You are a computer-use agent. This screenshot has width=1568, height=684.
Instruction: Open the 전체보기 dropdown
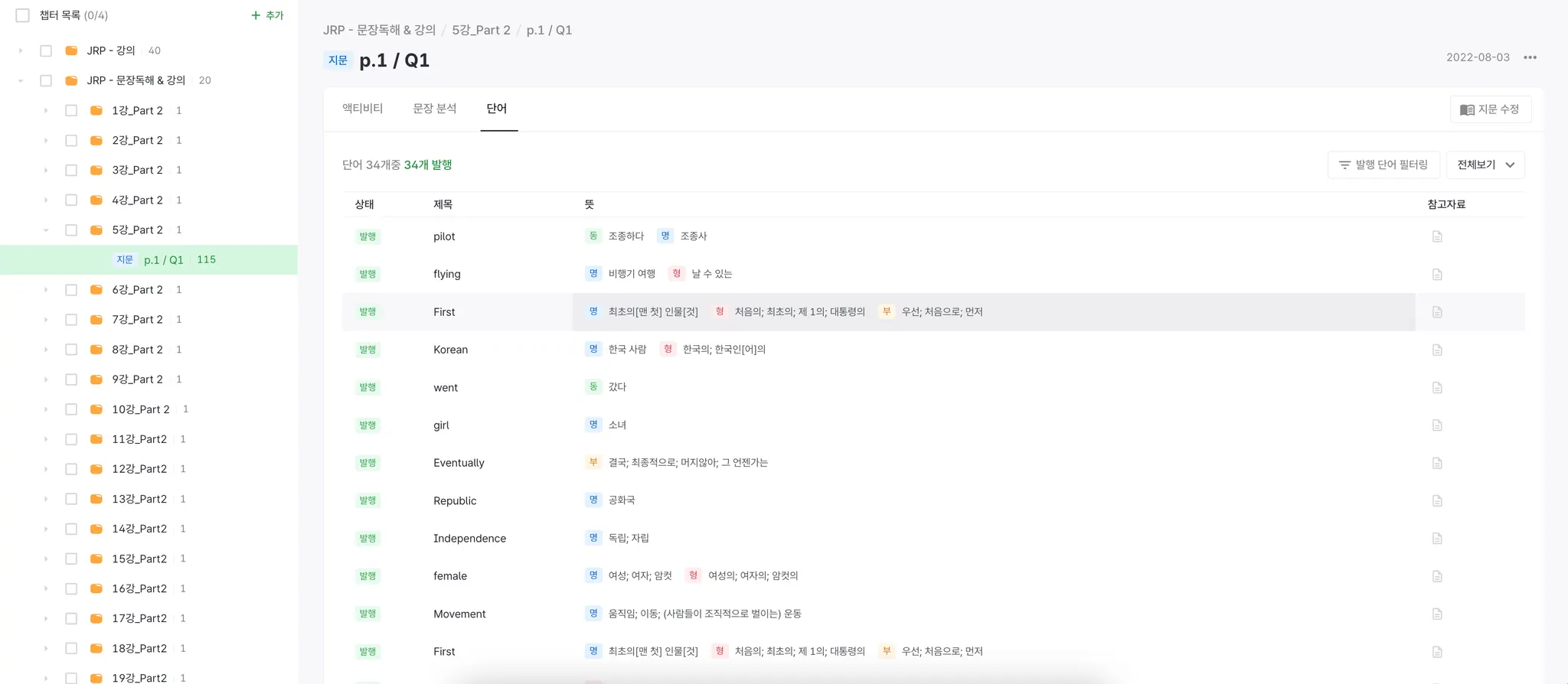(1486, 164)
